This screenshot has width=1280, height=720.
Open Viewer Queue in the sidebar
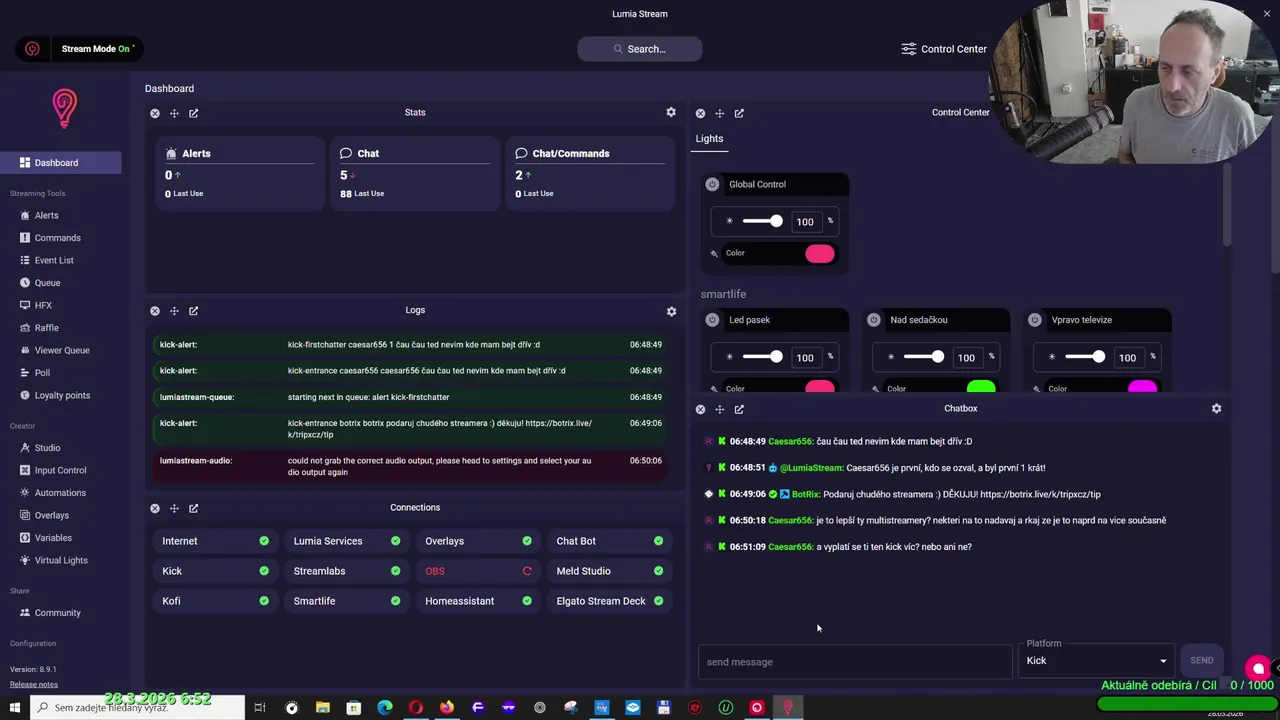(60, 350)
